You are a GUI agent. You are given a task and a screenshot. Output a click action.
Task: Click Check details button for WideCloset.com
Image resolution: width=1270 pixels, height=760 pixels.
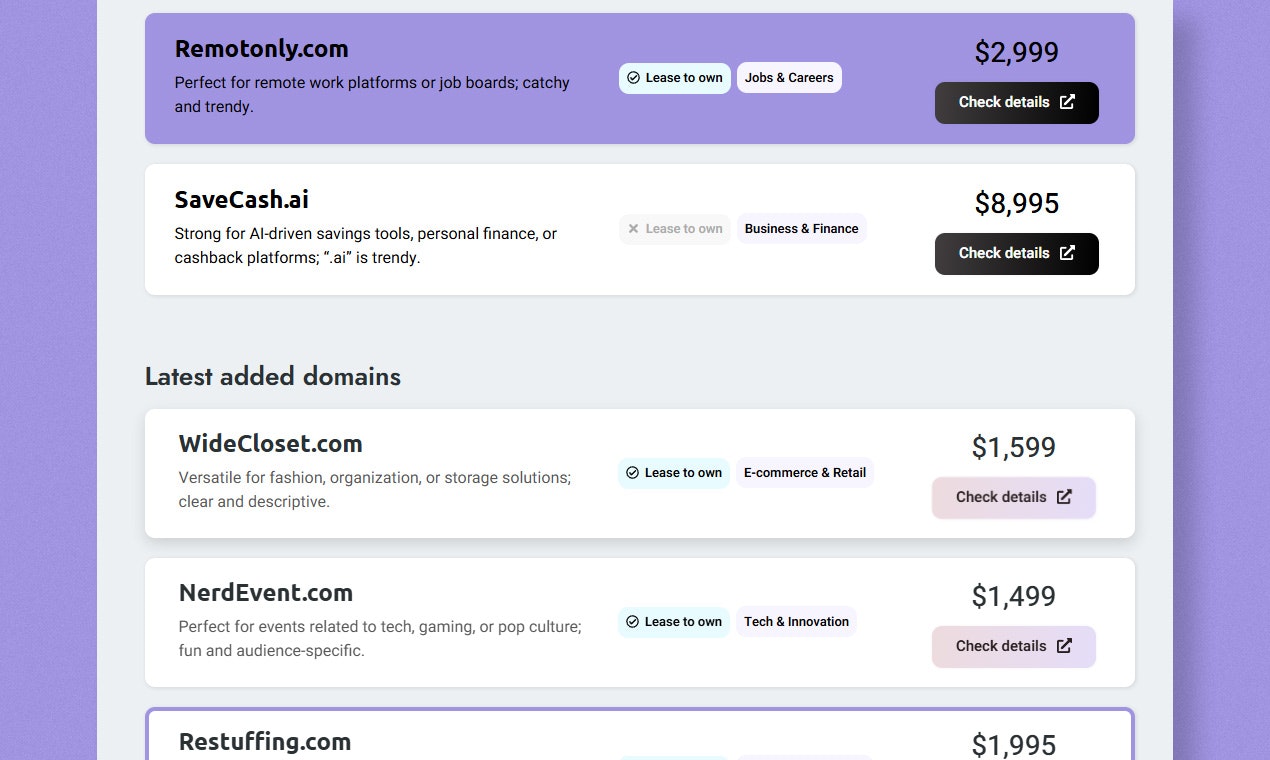pyautogui.click(x=1014, y=498)
